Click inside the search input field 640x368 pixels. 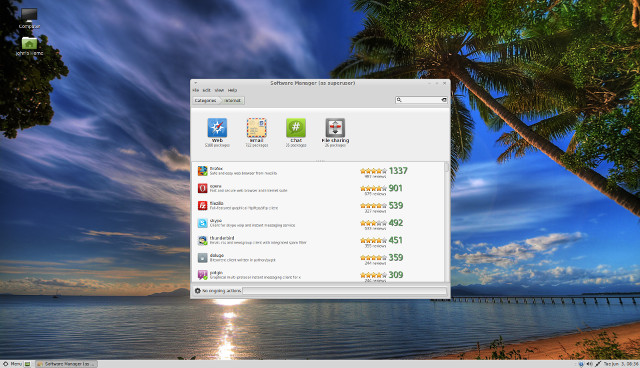click(x=421, y=100)
